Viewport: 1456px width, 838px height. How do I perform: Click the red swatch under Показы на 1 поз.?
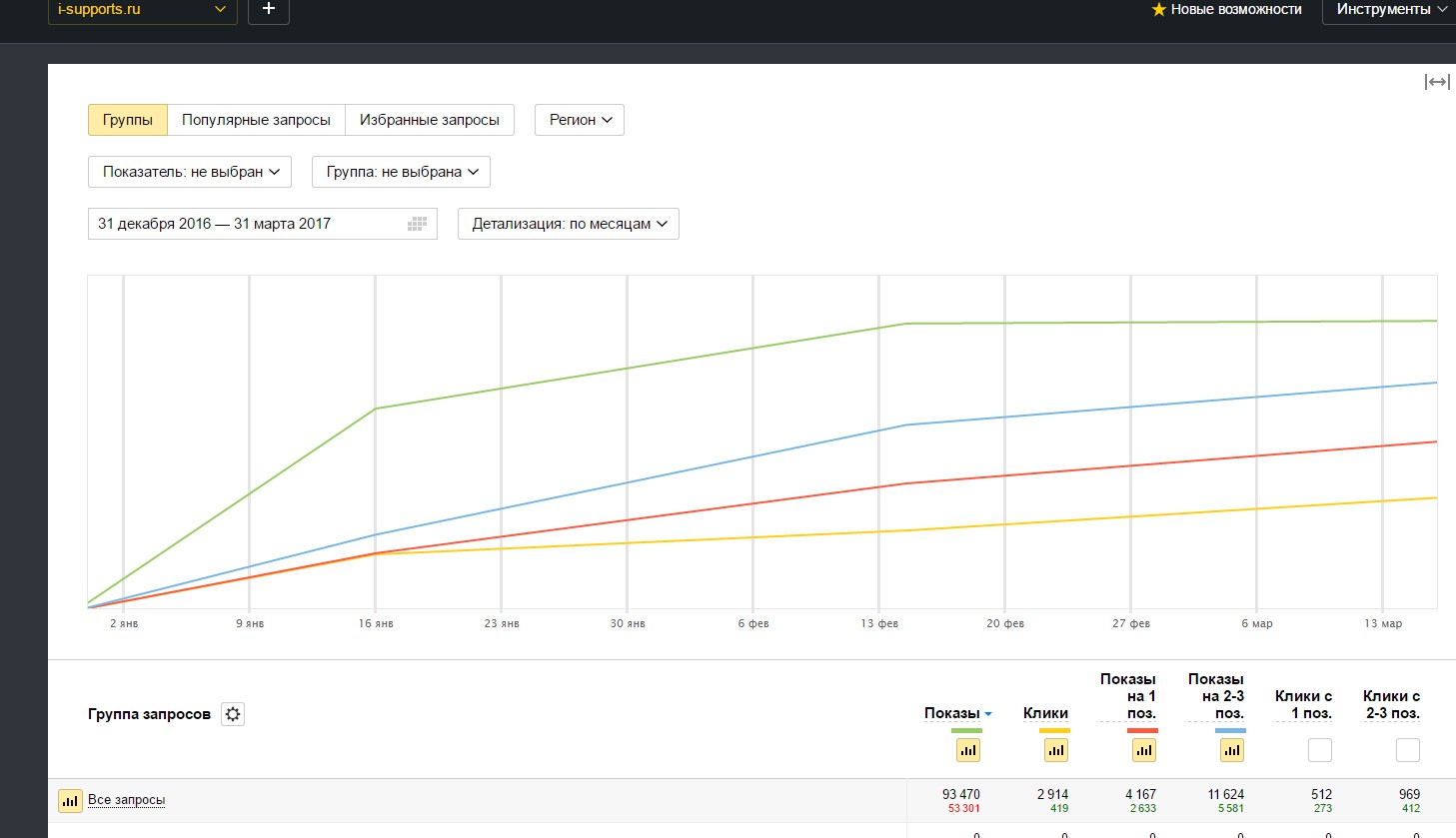point(1142,731)
